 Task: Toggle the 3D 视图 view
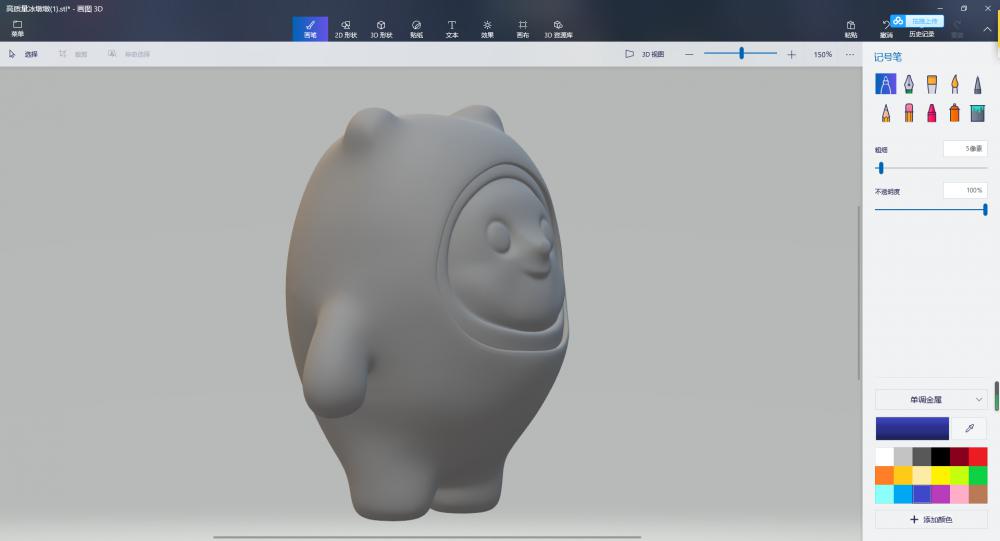645,54
